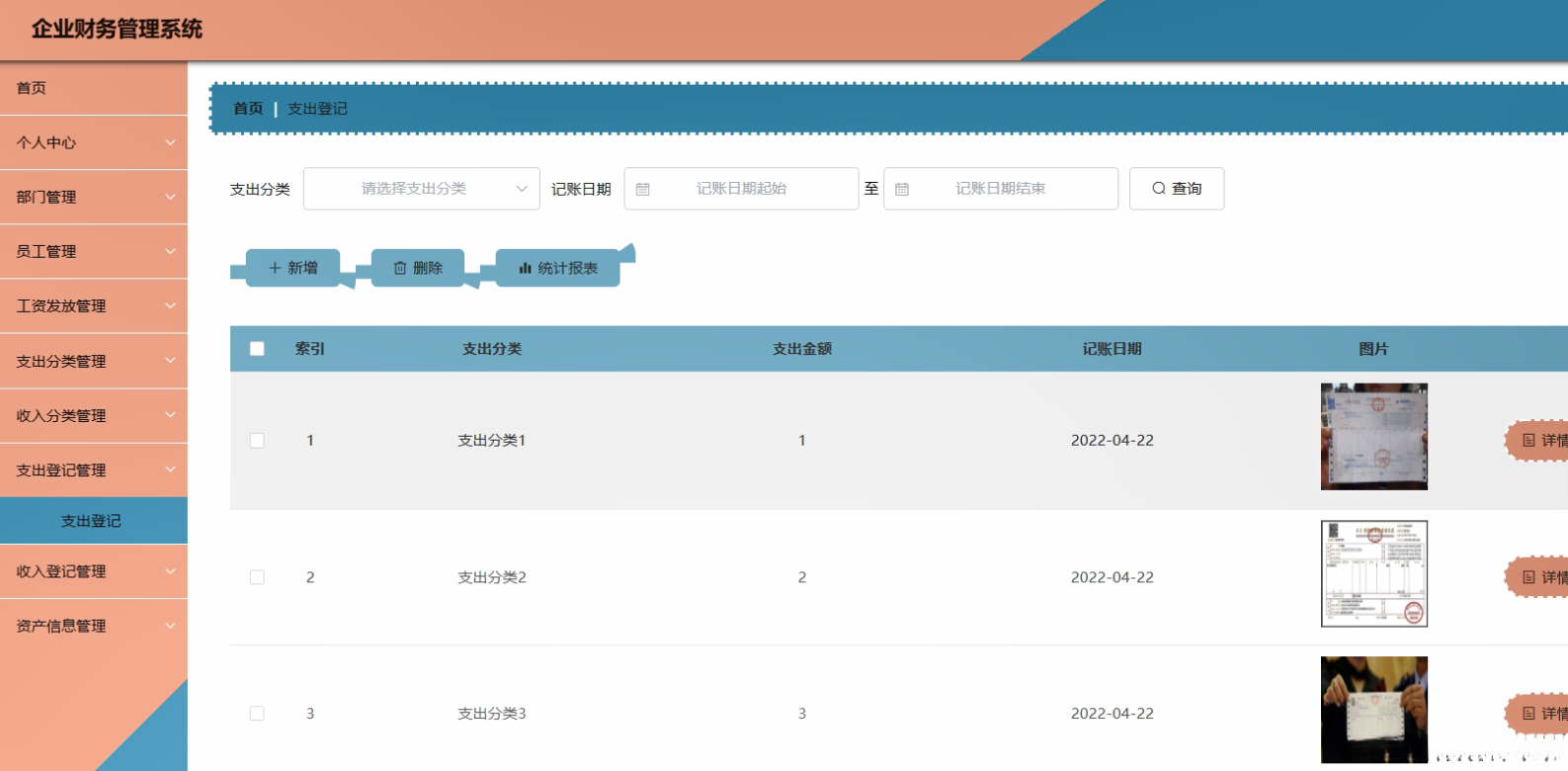The width and height of the screenshot is (1568, 771).
Task: Click the 记账日期起始 date input
Action: (741, 189)
